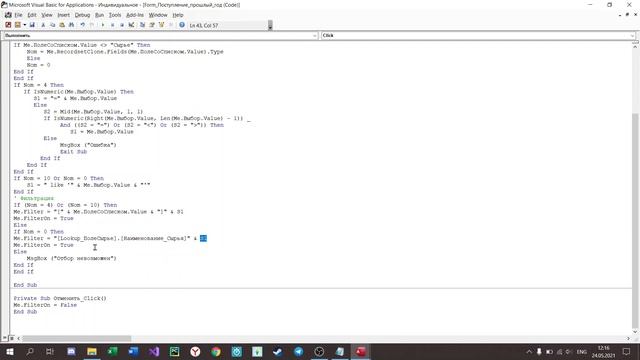Click the 'Nom = 0' assignment line
The height and width of the screenshot is (360, 640).
point(38,65)
